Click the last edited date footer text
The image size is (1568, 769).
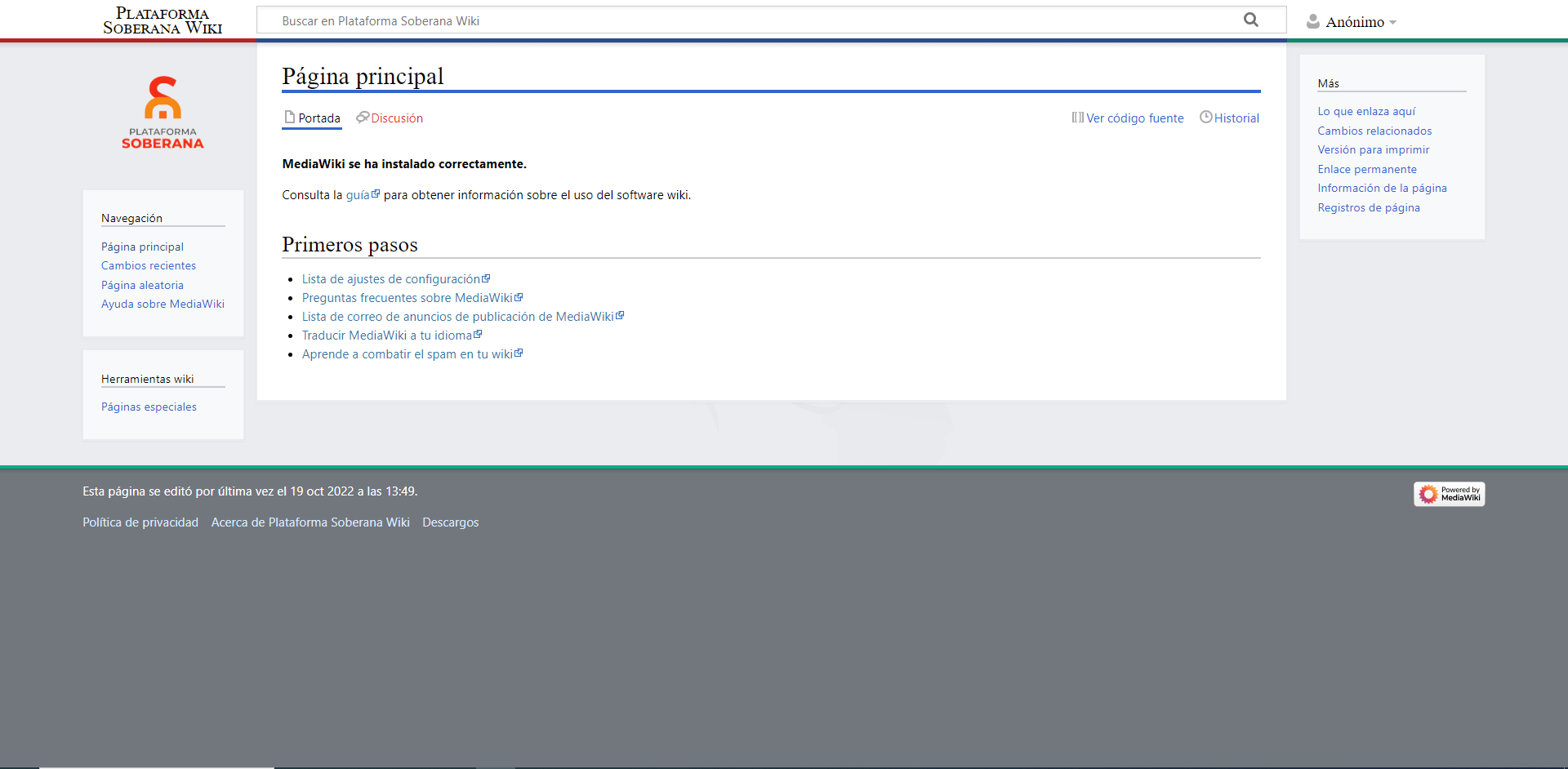pyautogui.click(x=250, y=491)
